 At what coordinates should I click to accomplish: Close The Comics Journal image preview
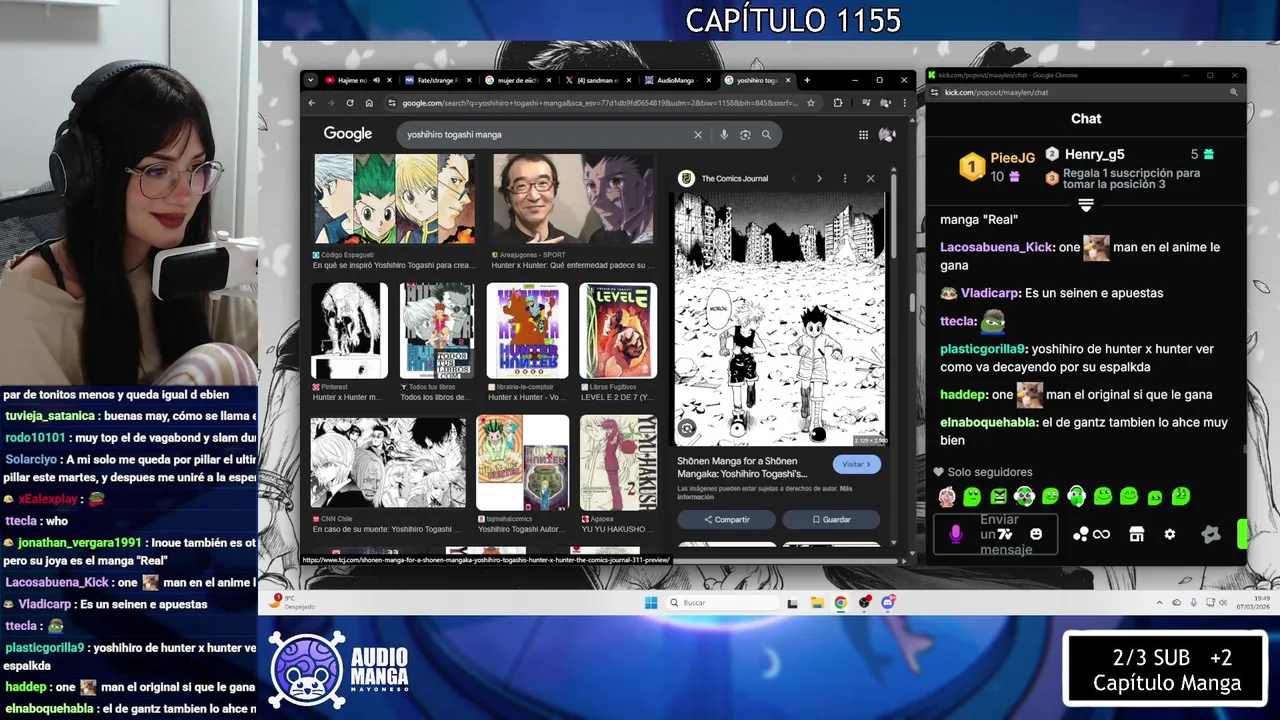pyautogui.click(x=870, y=179)
